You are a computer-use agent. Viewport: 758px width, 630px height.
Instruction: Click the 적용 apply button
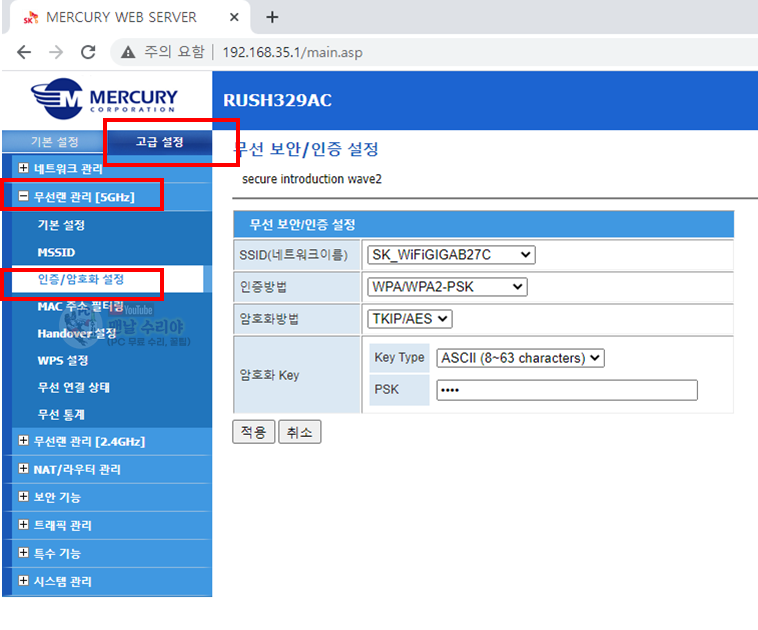[x=254, y=432]
